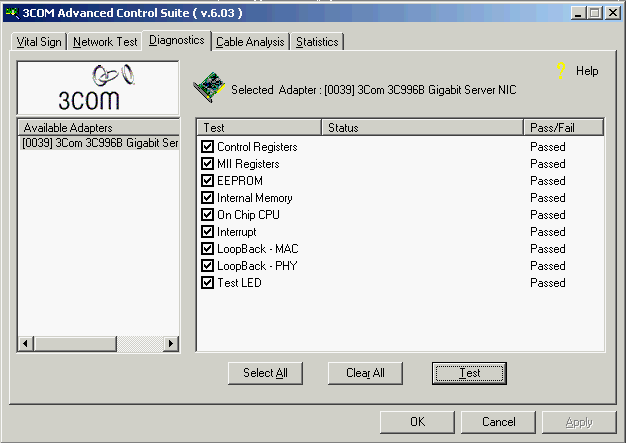Disable the On Chip CPU test

(x=207, y=215)
